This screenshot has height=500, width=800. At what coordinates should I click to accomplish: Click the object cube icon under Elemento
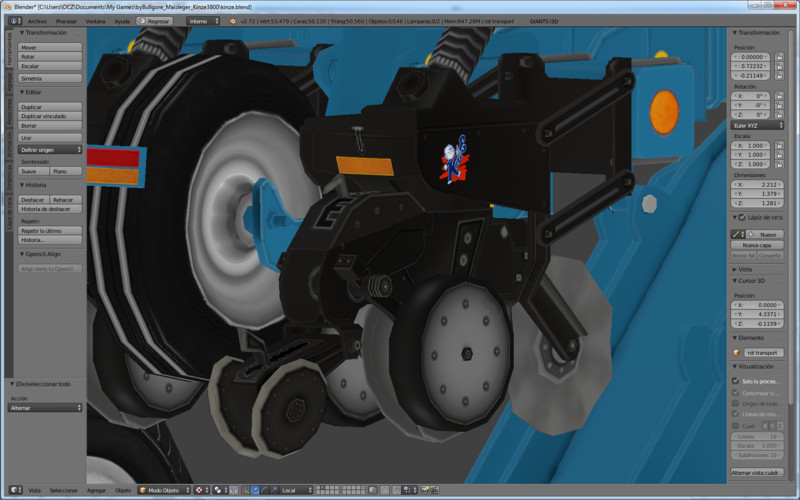click(x=738, y=353)
